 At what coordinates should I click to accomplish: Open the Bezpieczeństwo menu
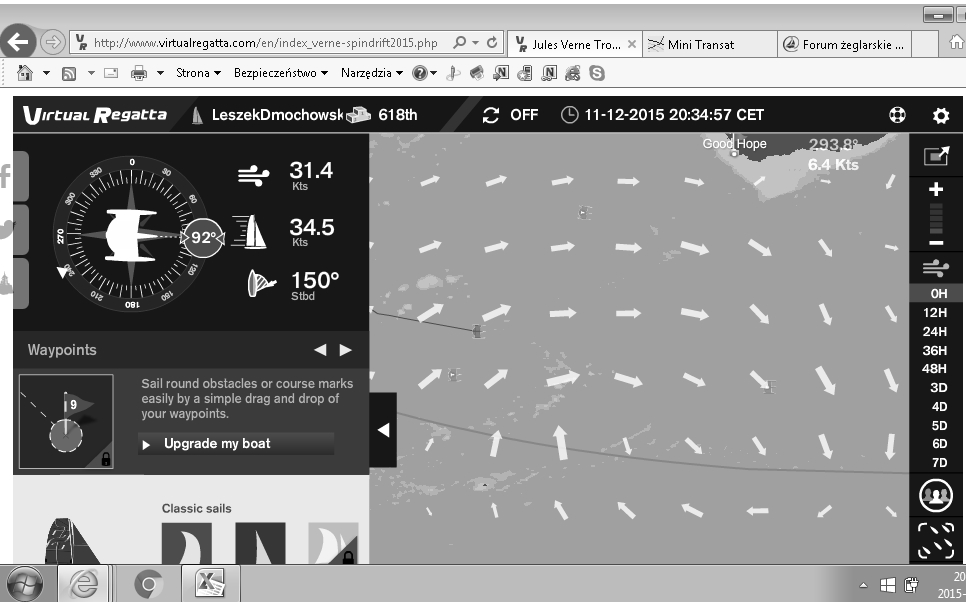[281, 73]
